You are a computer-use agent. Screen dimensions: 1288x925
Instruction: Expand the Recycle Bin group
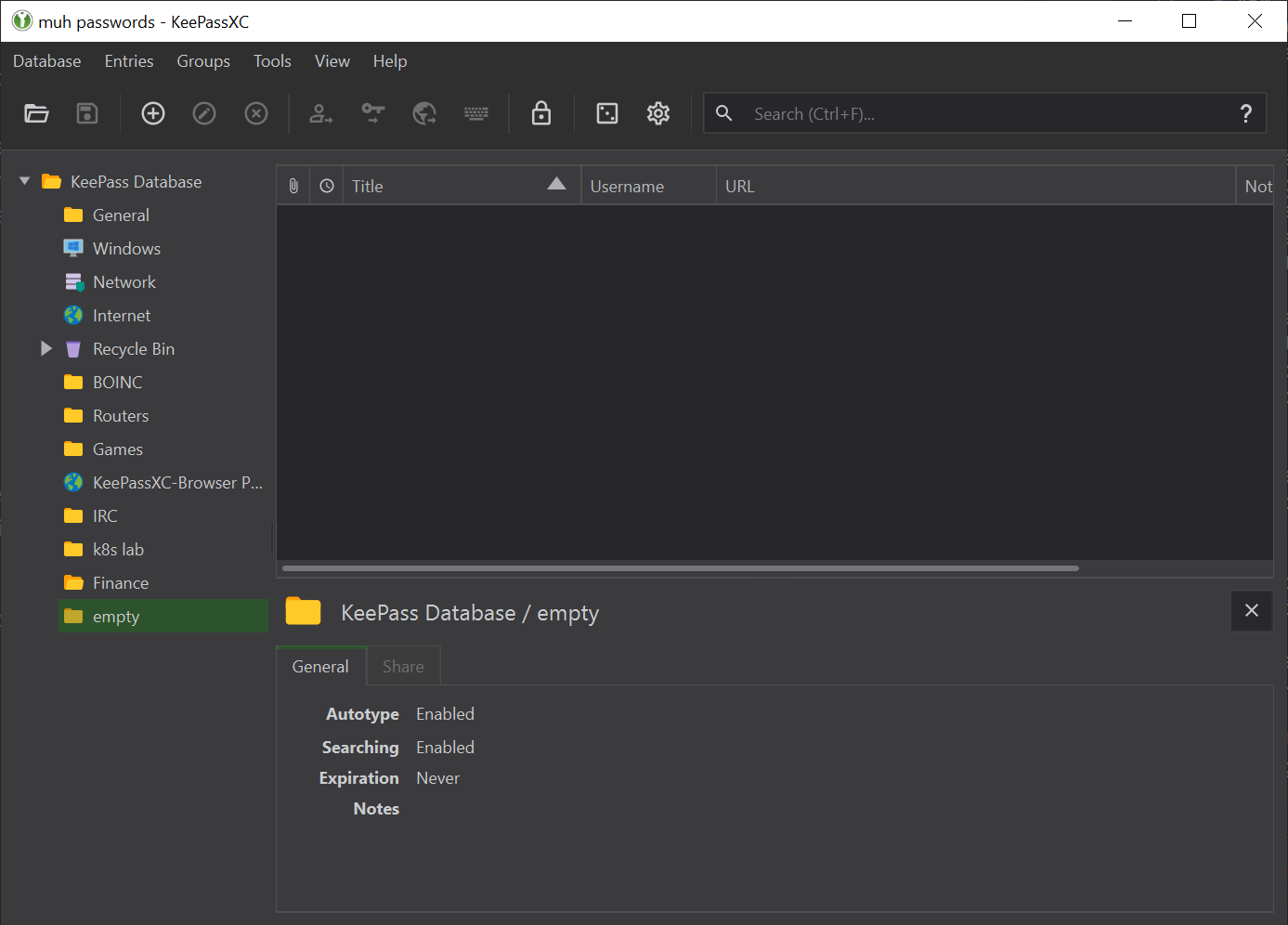[x=46, y=348]
